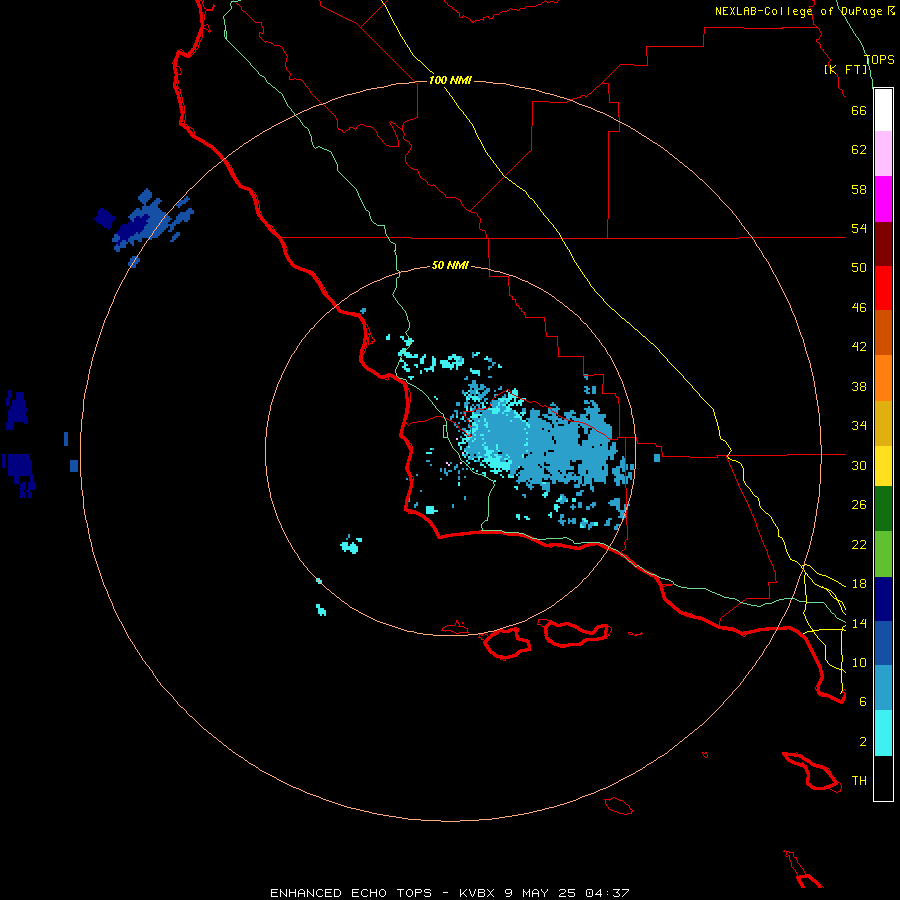
Task: Click the white swatch in the tops legend
Action: [x=883, y=110]
